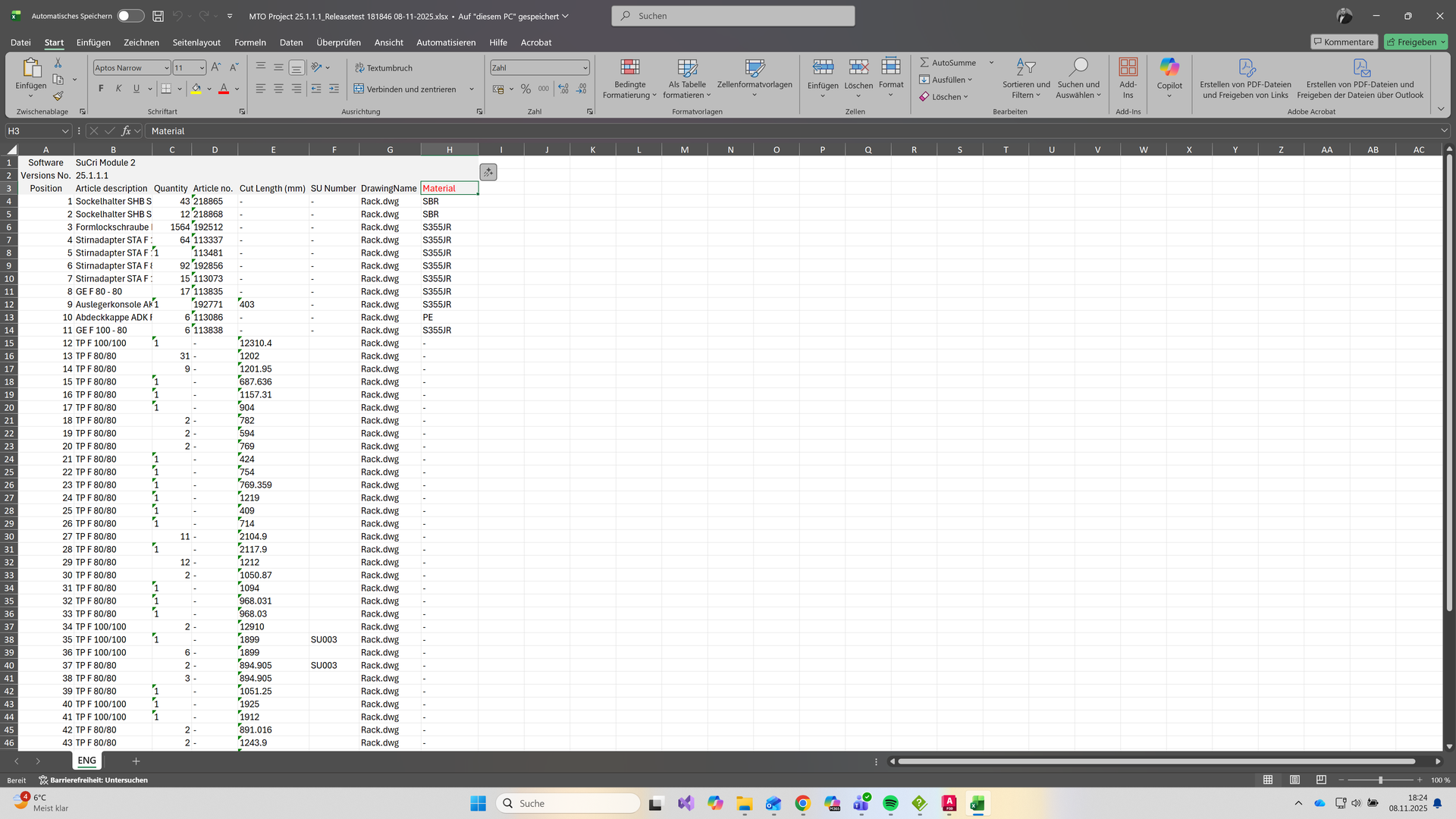Image resolution: width=1456 pixels, height=819 pixels.
Task: Open the font name dropdown Aptos Narrow
Action: pos(166,68)
